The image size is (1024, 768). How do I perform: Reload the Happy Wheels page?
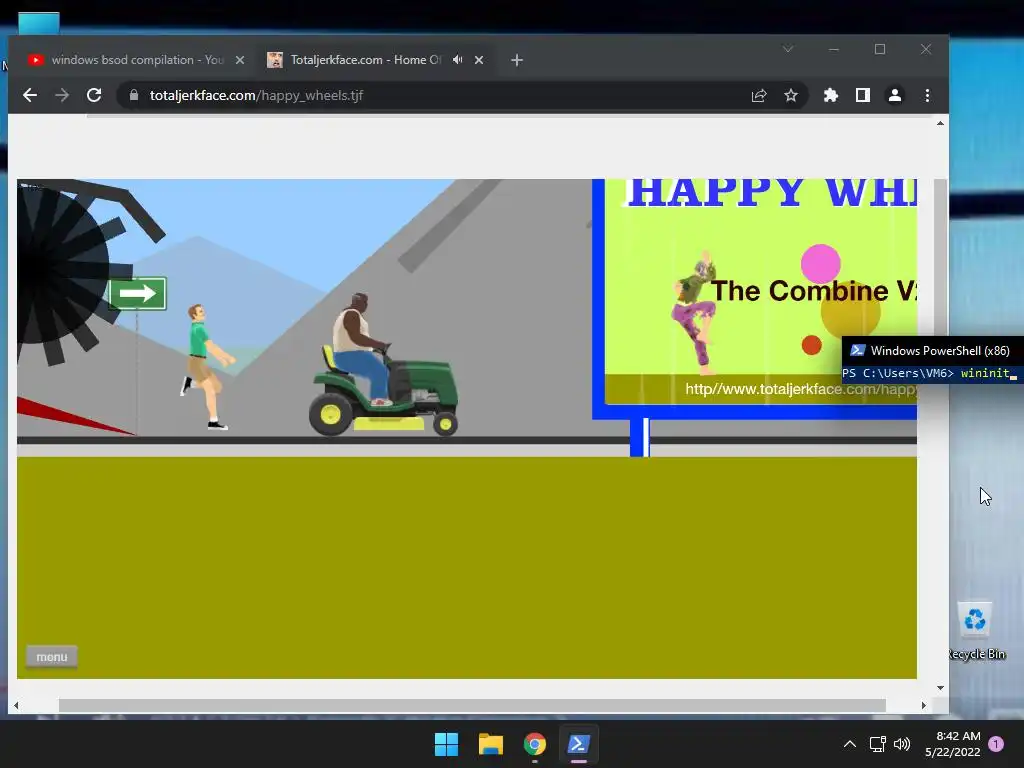click(x=94, y=95)
